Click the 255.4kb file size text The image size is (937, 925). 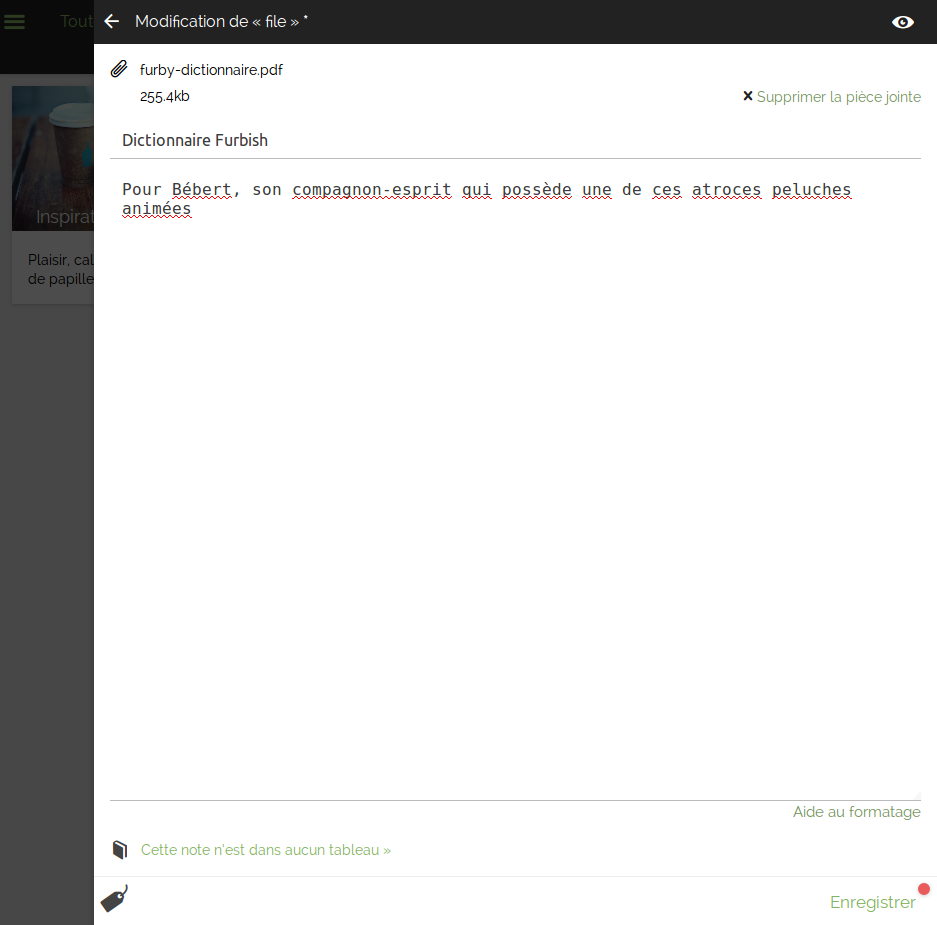tap(165, 96)
